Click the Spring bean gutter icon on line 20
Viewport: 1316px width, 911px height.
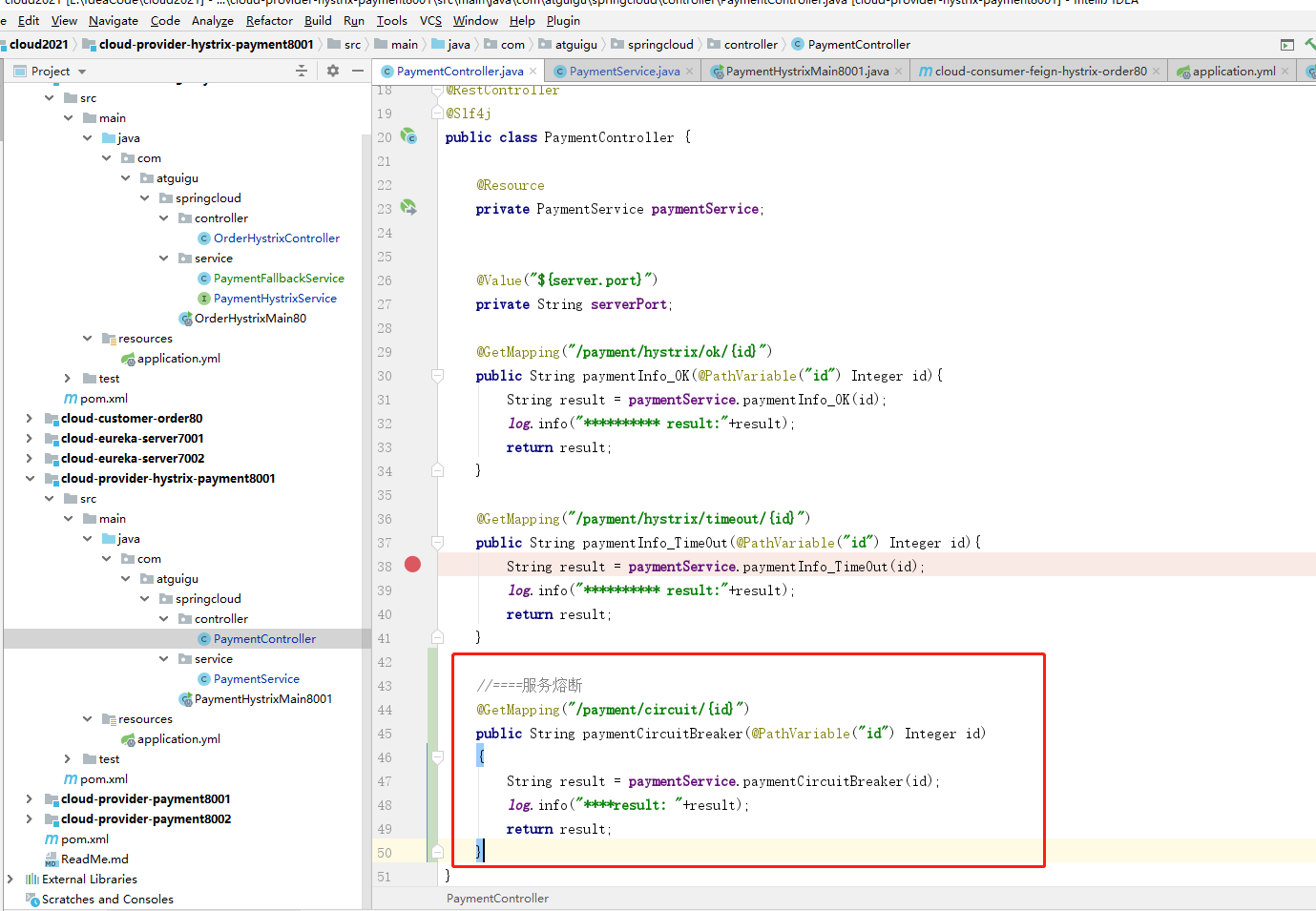[408, 136]
